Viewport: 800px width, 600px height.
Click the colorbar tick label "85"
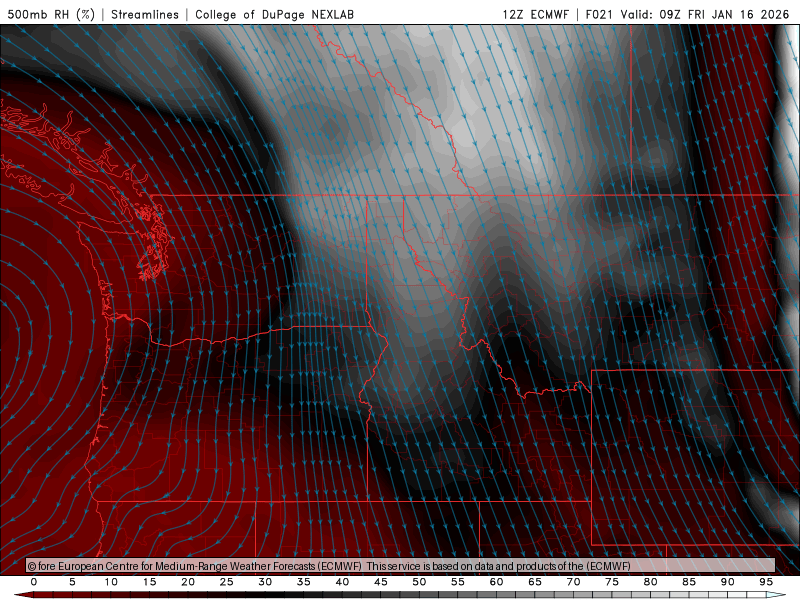click(x=689, y=582)
